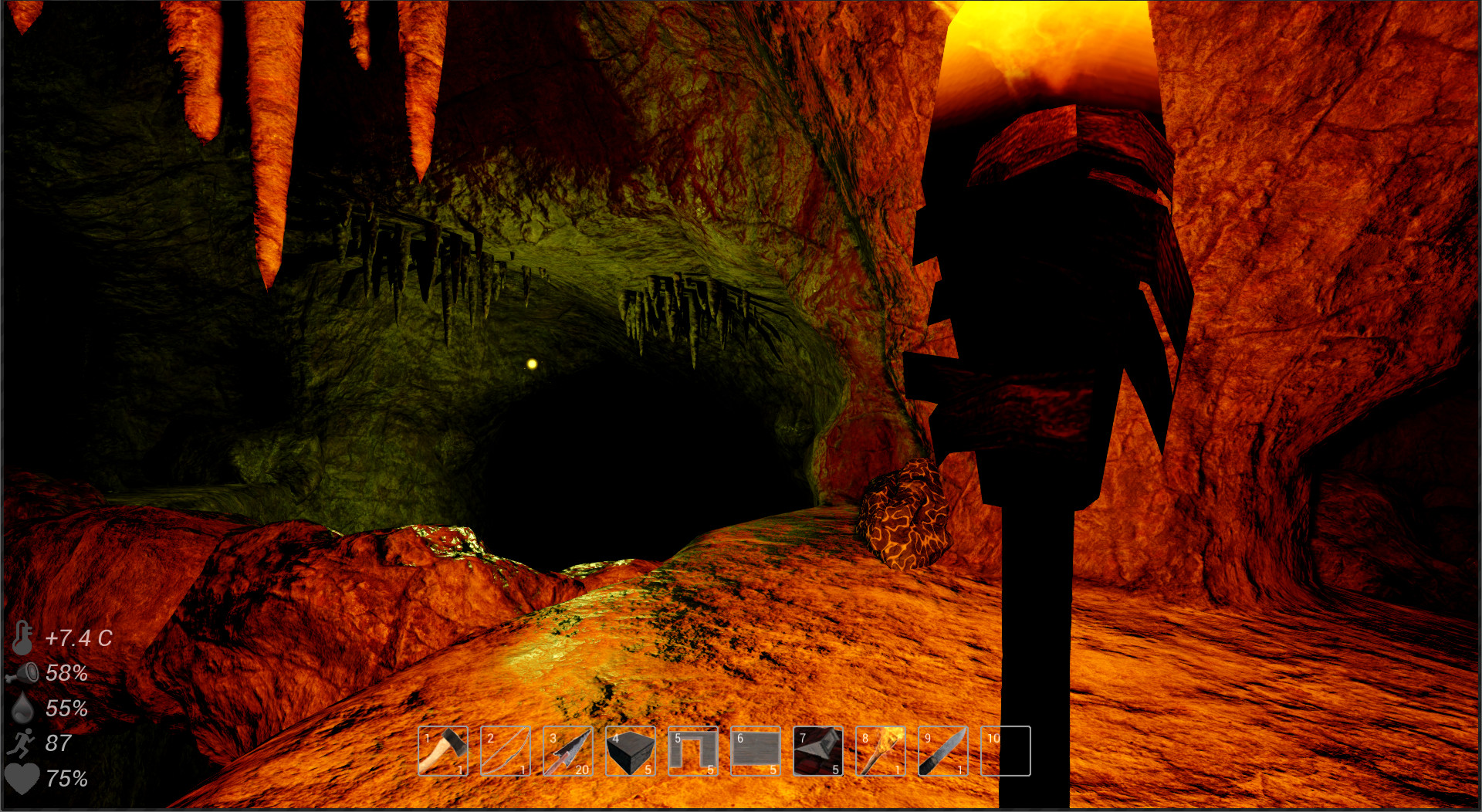Select the stack of 20 arrows in slot 3
Screen dimensions: 1482x812
click(570, 751)
